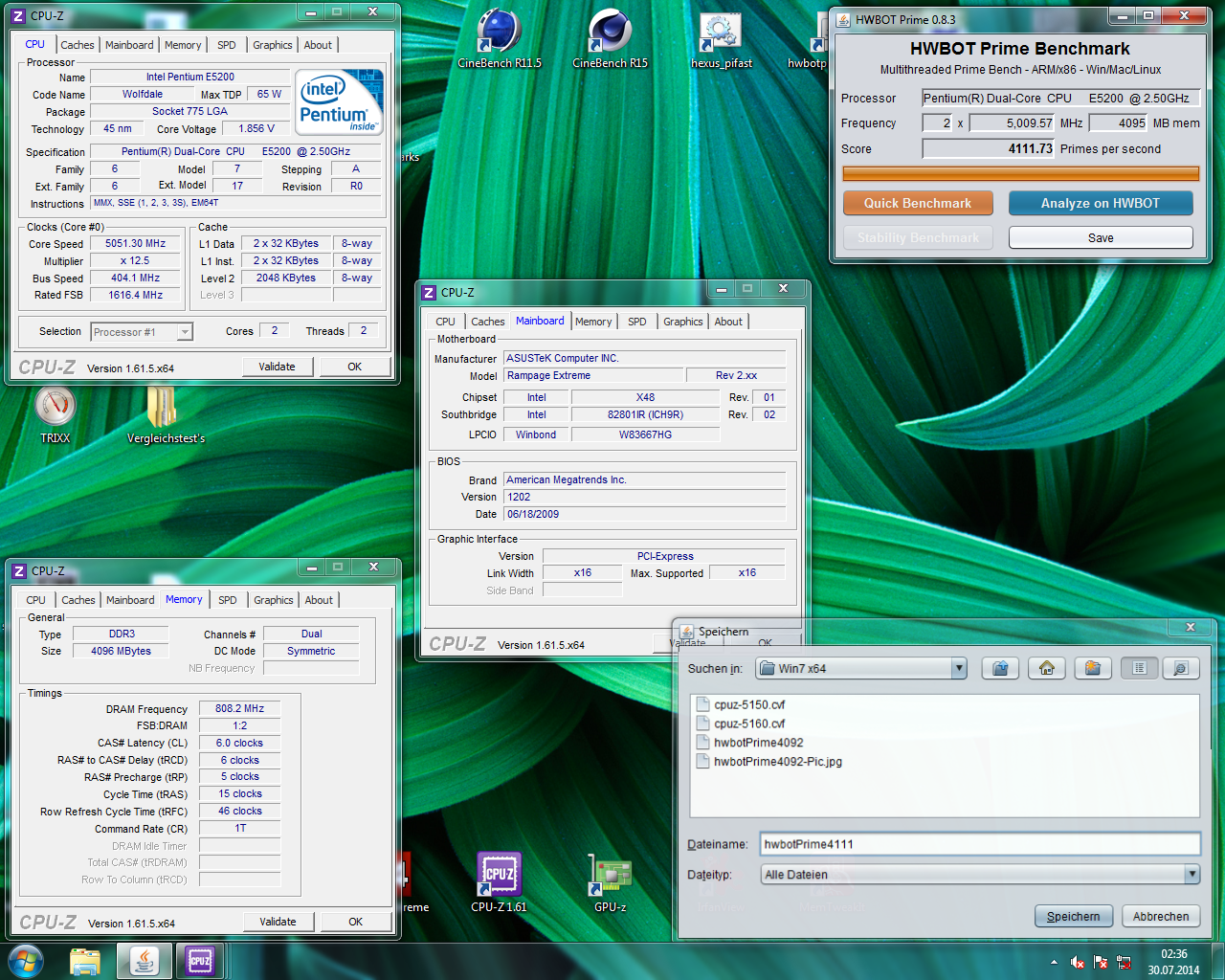Click Core Voltage value 1.856 V
Viewport: 1225px width, 980px height.
pyautogui.click(x=256, y=128)
